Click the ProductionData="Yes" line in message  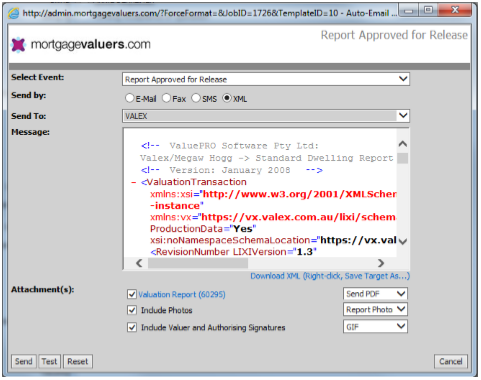[x=203, y=229]
